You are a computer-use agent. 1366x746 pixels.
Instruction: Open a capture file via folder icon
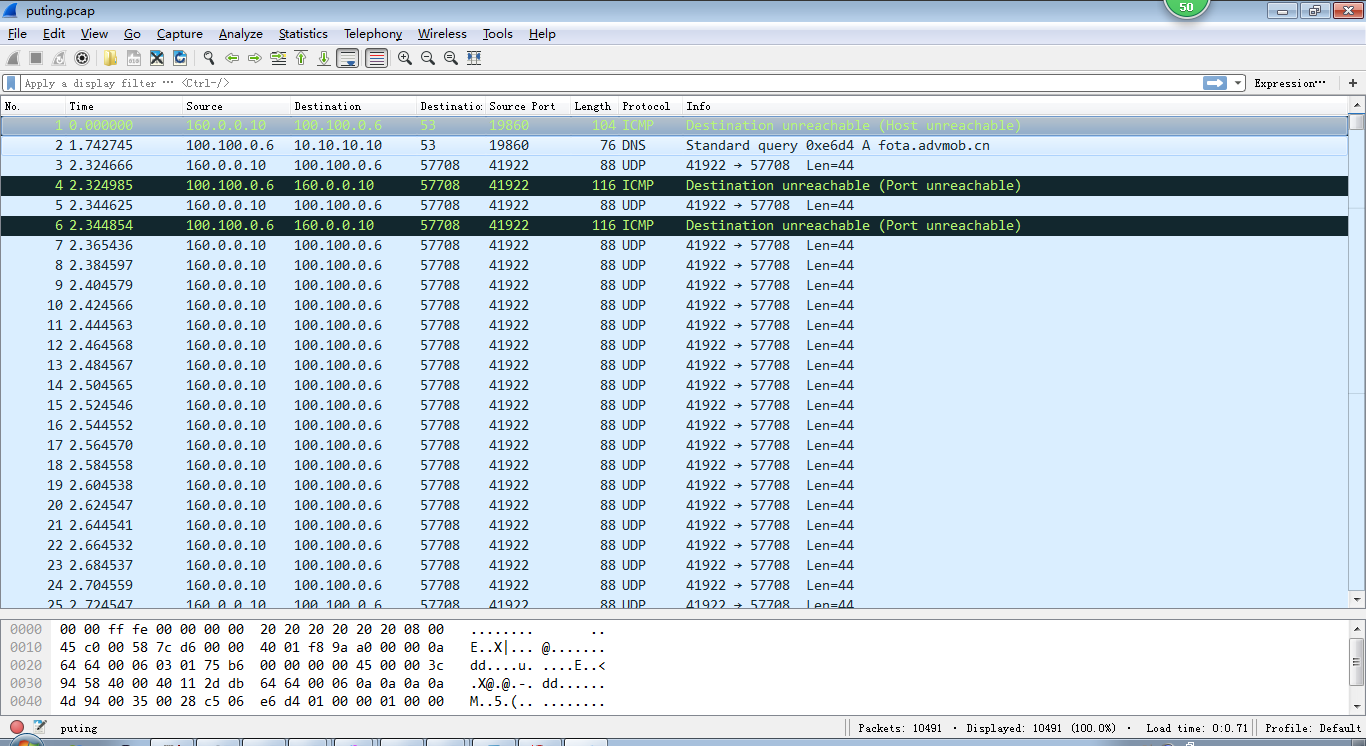pos(110,58)
